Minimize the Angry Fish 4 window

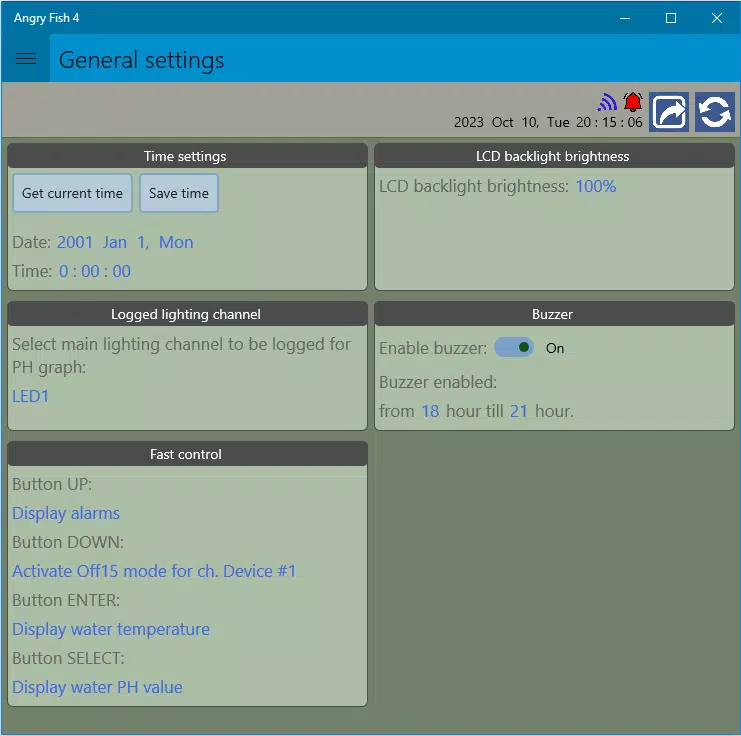(625, 18)
